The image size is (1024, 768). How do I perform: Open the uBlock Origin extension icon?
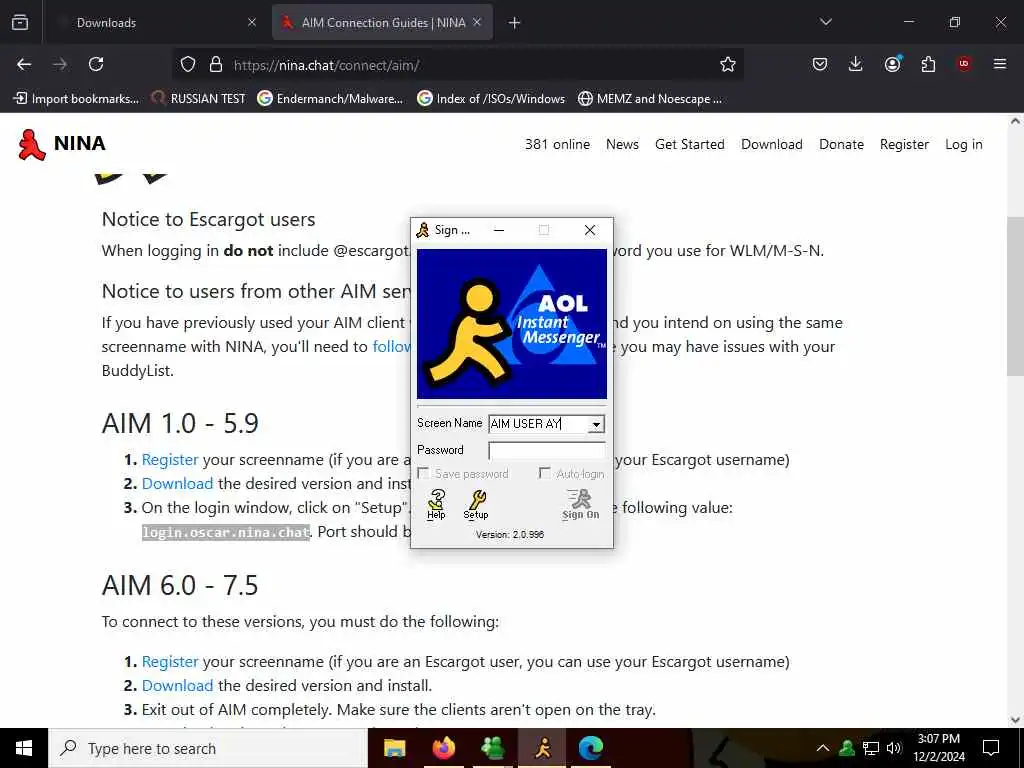[x=964, y=64]
